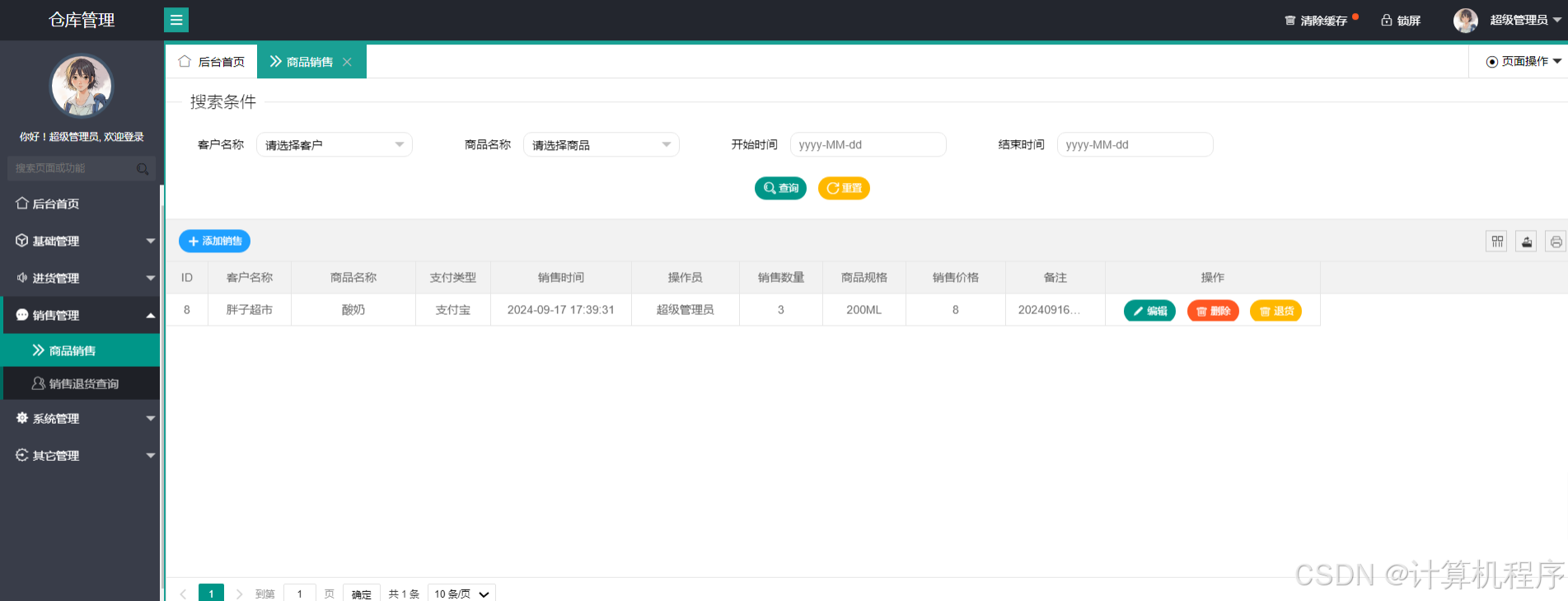Click the 编辑 button for 胖子超市 row
The width and height of the screenshot is (1568, 601).
click(x=1149, y=311)
